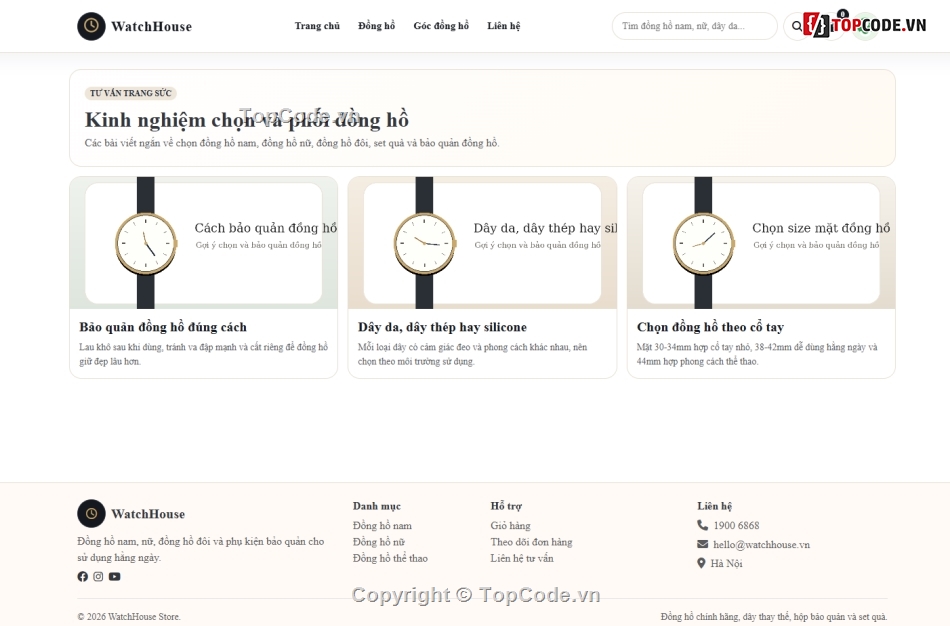The width and height of the screenshot is (950, 626).
Task: Click the TƯ VẤN TRANG SỨC badge
Action: 131,93
